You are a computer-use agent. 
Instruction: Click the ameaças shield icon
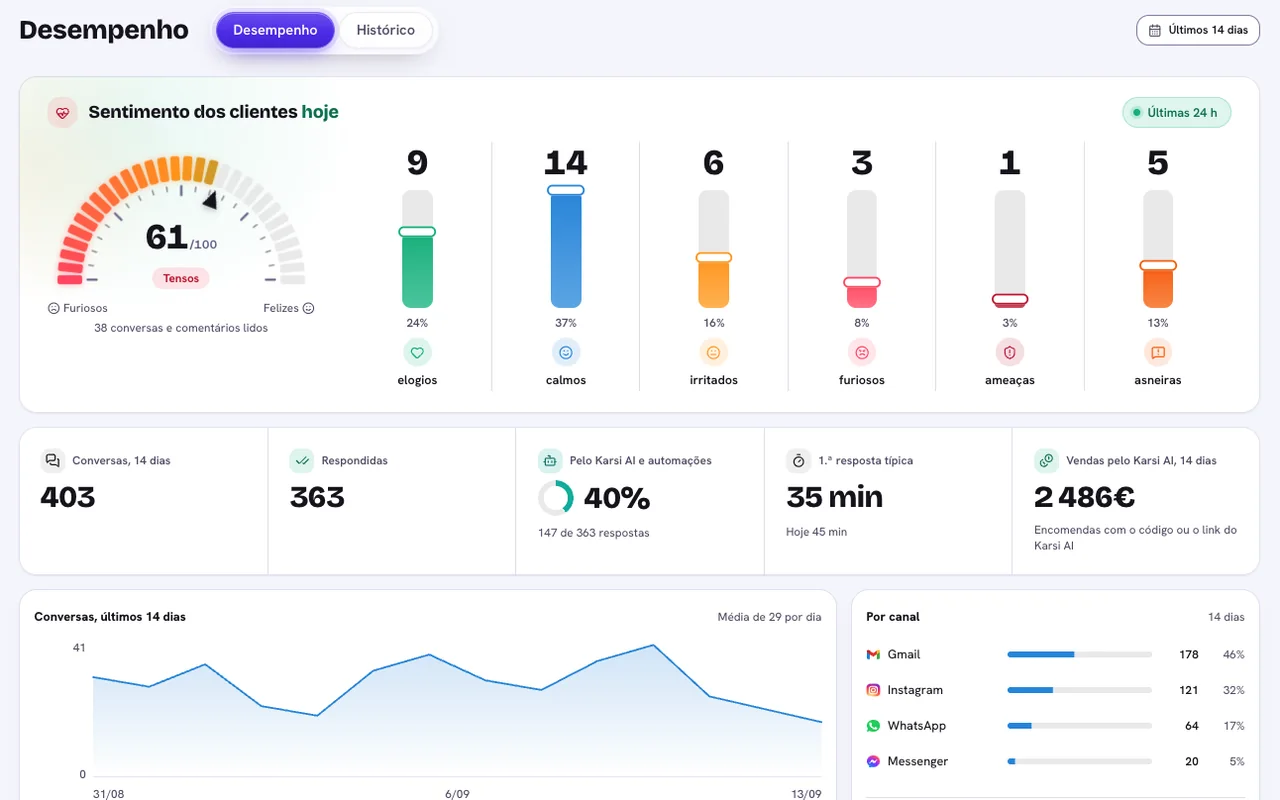point(1010,352)
